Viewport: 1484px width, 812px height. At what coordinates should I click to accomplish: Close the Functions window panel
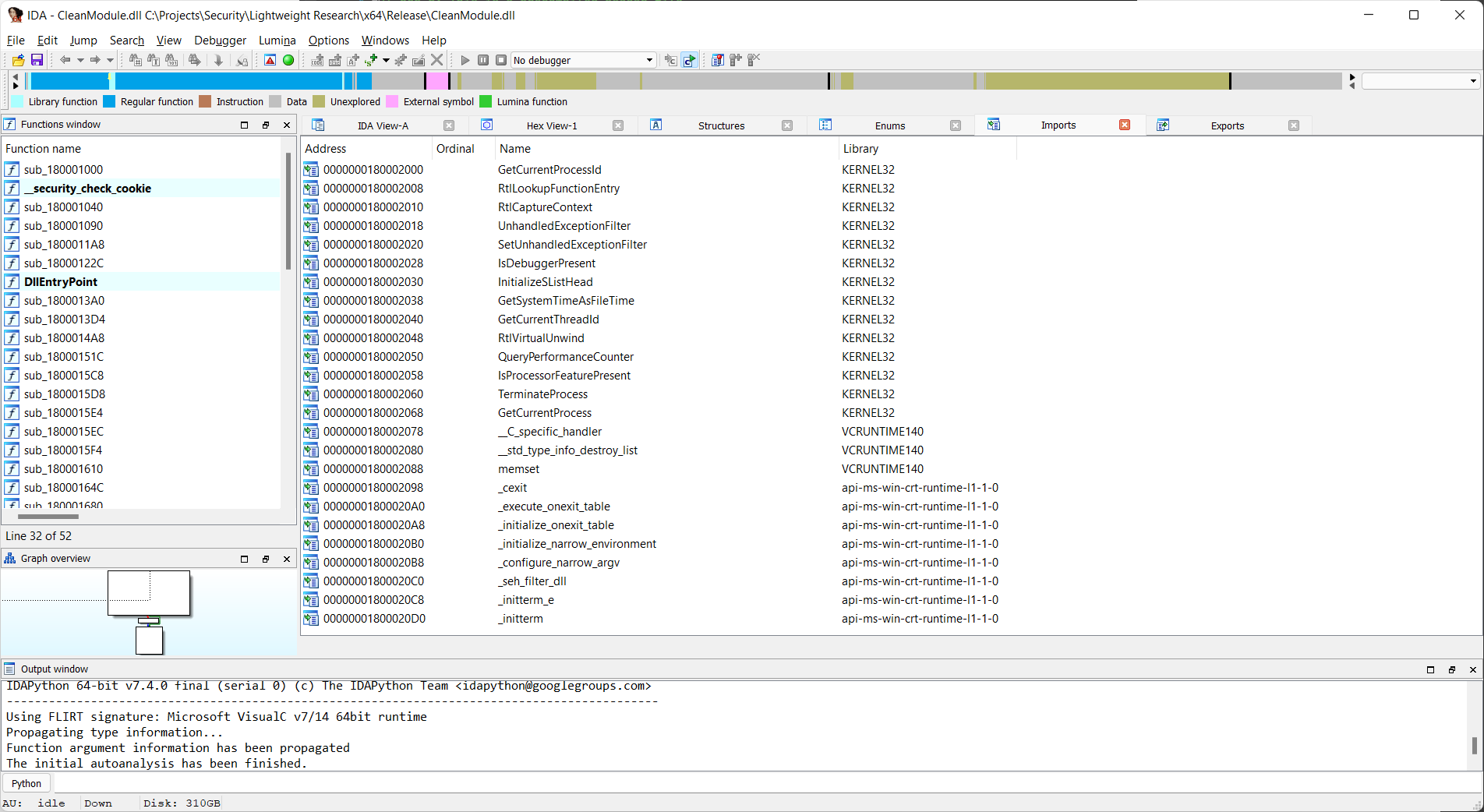click(x=287, y=125)
